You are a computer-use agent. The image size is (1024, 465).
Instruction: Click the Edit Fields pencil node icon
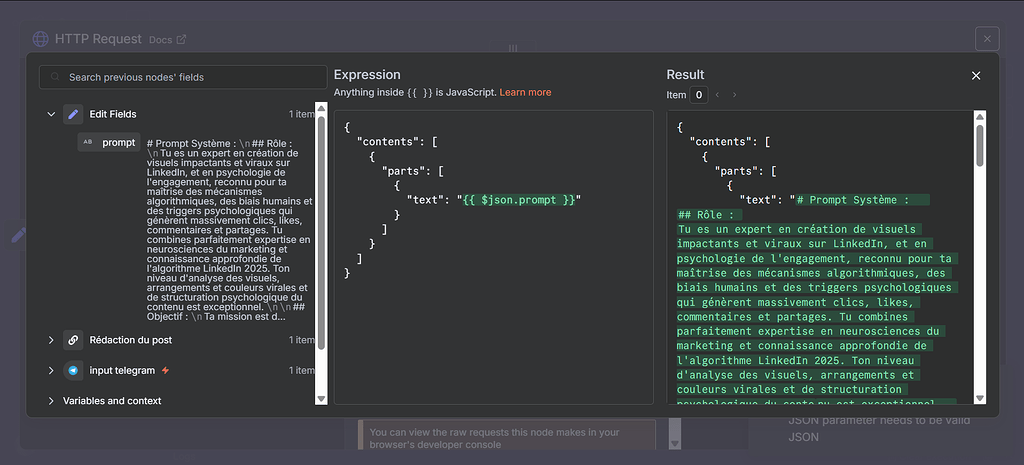73,114
